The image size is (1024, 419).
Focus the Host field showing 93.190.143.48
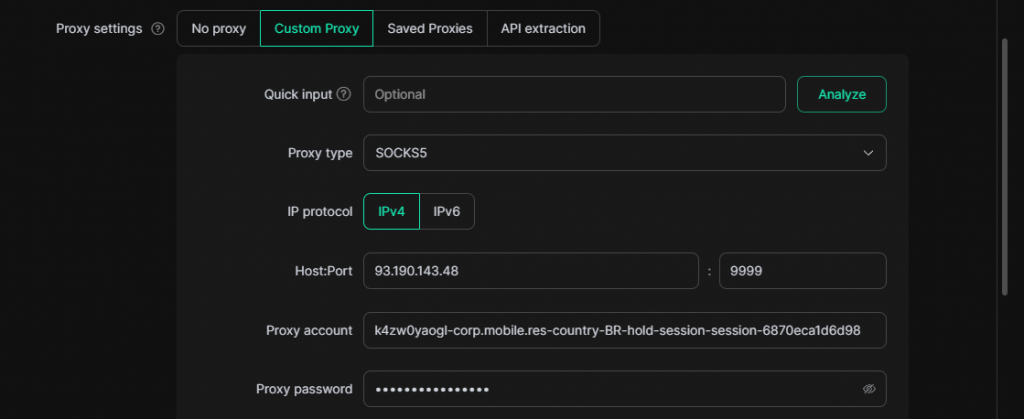530,271
